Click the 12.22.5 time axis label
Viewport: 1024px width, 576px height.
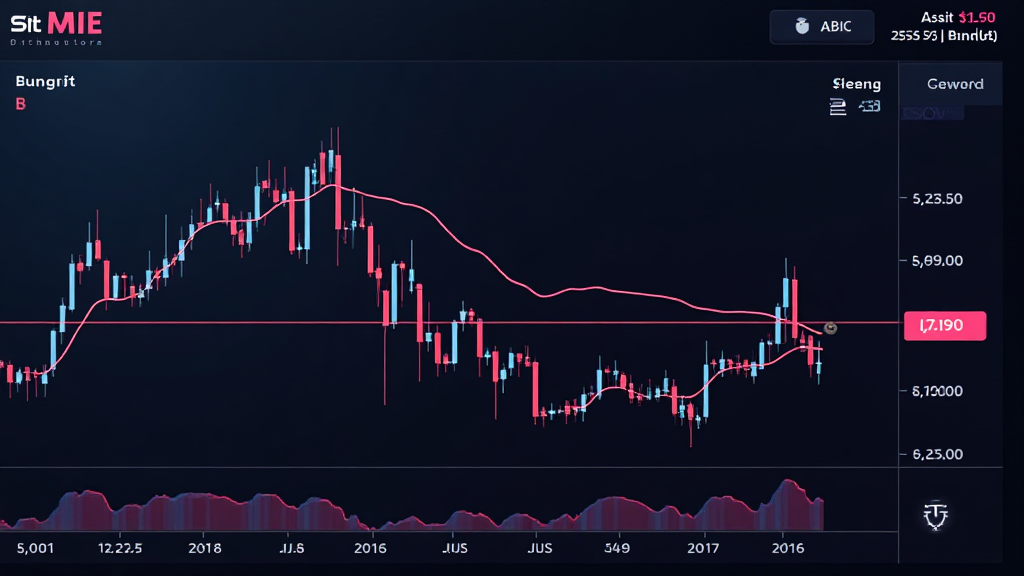(x=120, y=548)
